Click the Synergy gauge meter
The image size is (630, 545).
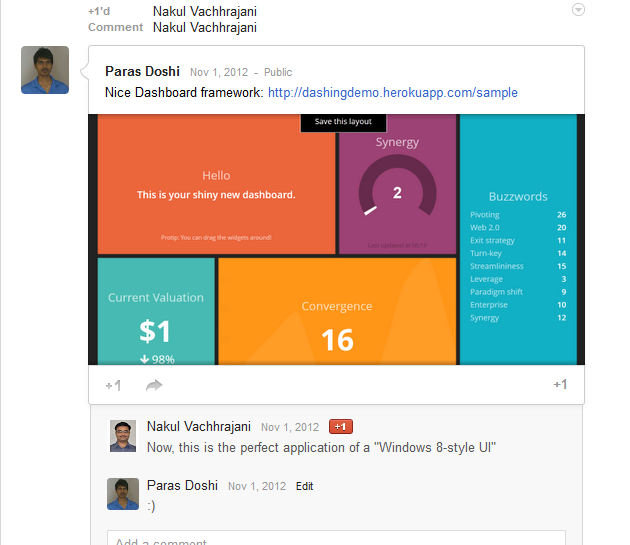click(x=397, y=187)
